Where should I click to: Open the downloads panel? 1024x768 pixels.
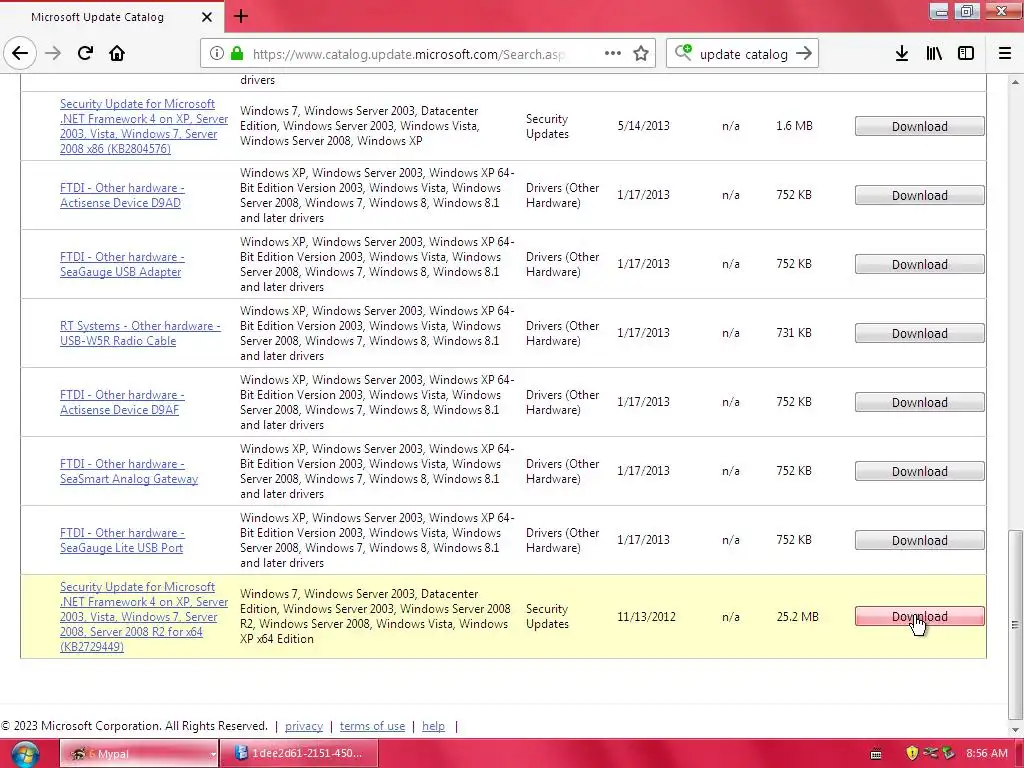point(902,53)
